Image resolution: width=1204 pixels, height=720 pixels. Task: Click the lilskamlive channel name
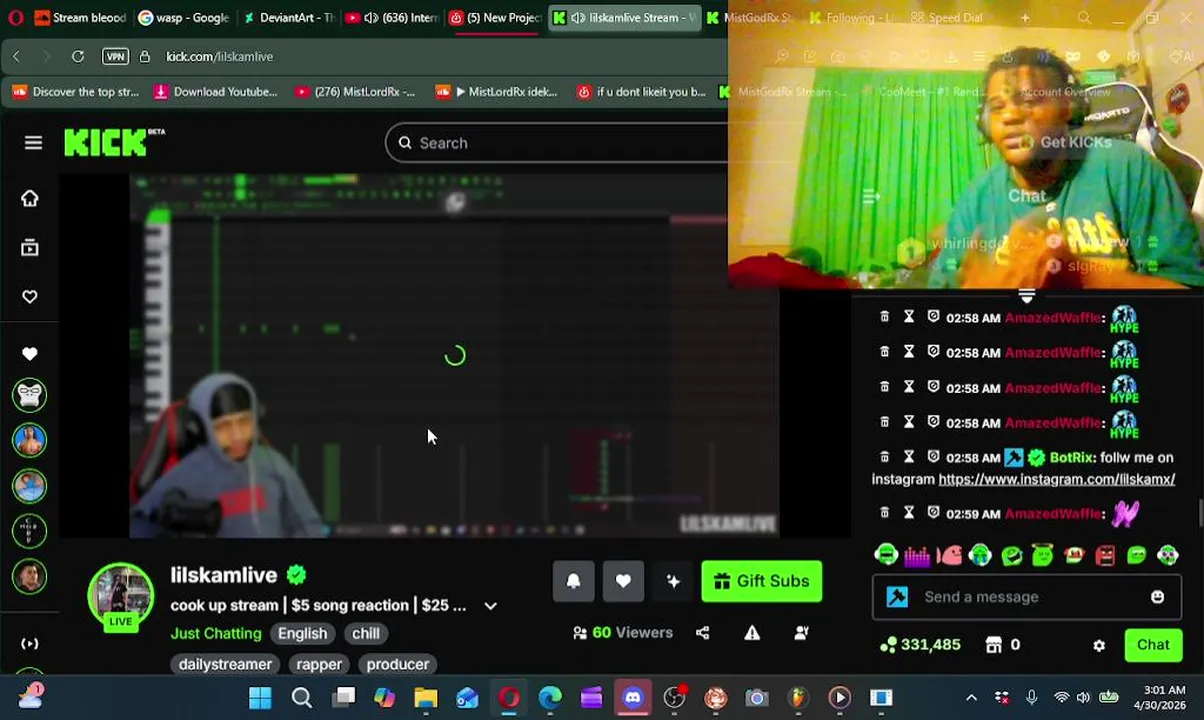click(224, 575)
